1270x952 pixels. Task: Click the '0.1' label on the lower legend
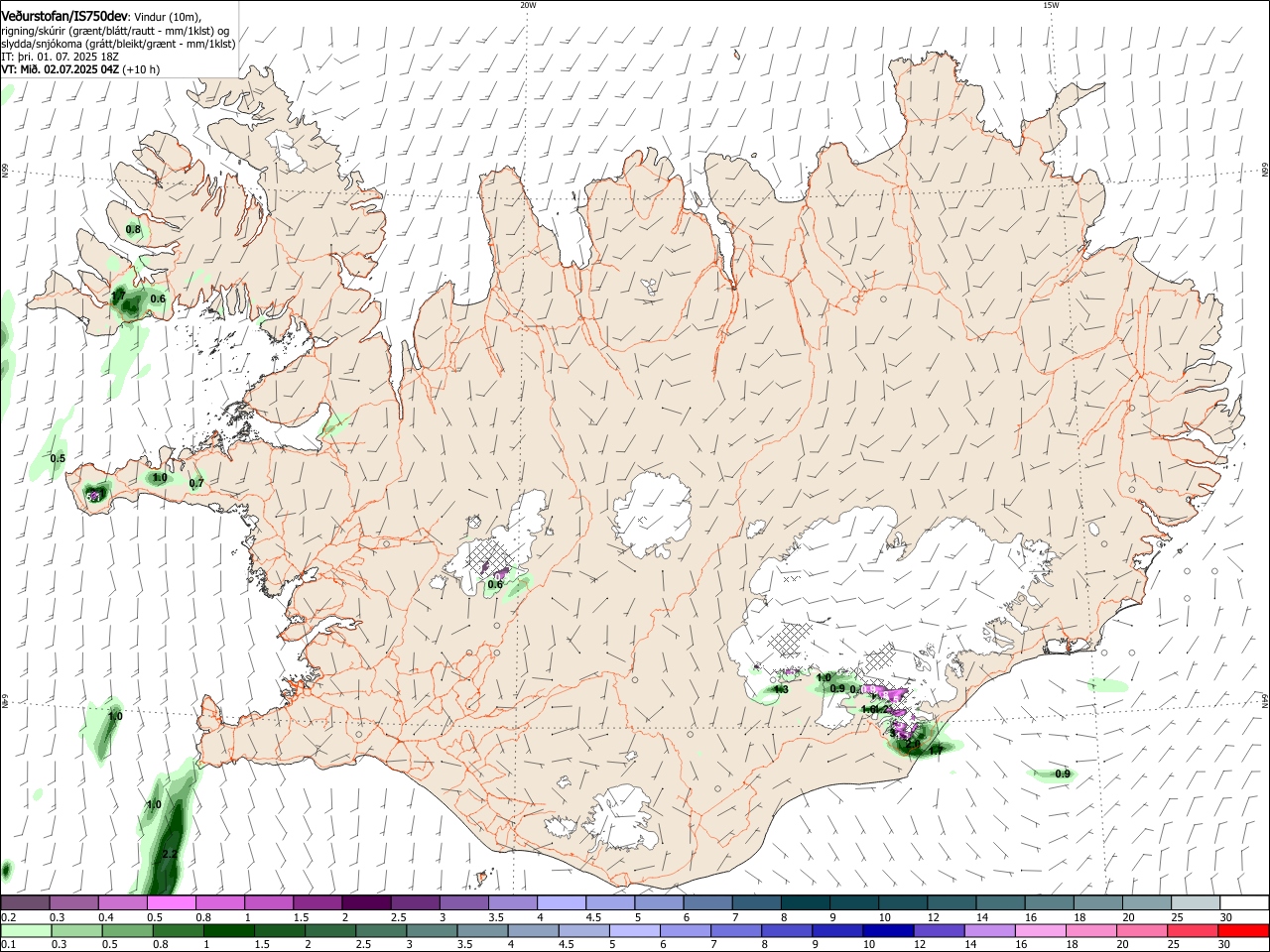(7, 944)
